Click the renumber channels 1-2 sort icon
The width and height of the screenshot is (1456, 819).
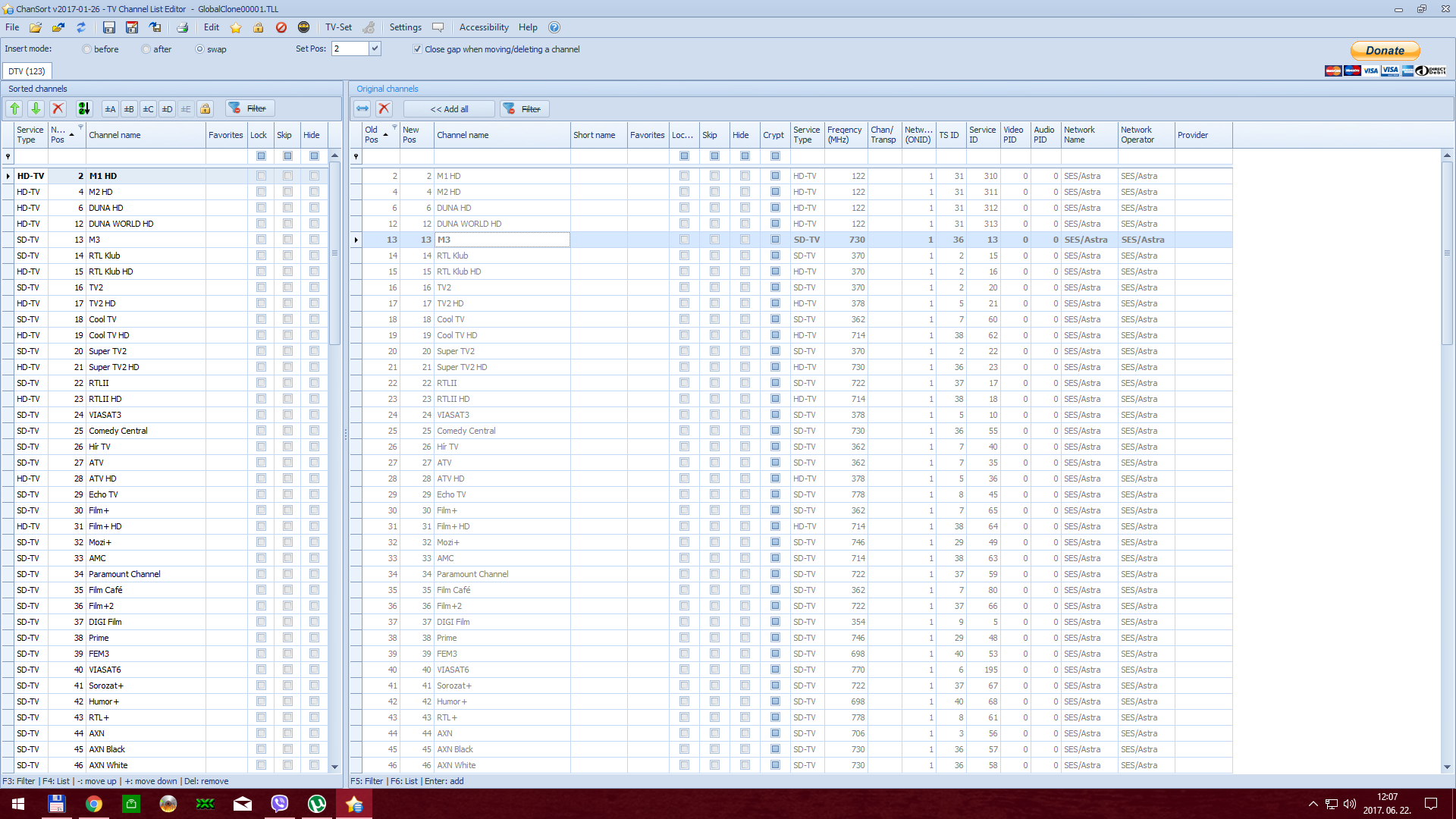(84, 108)
